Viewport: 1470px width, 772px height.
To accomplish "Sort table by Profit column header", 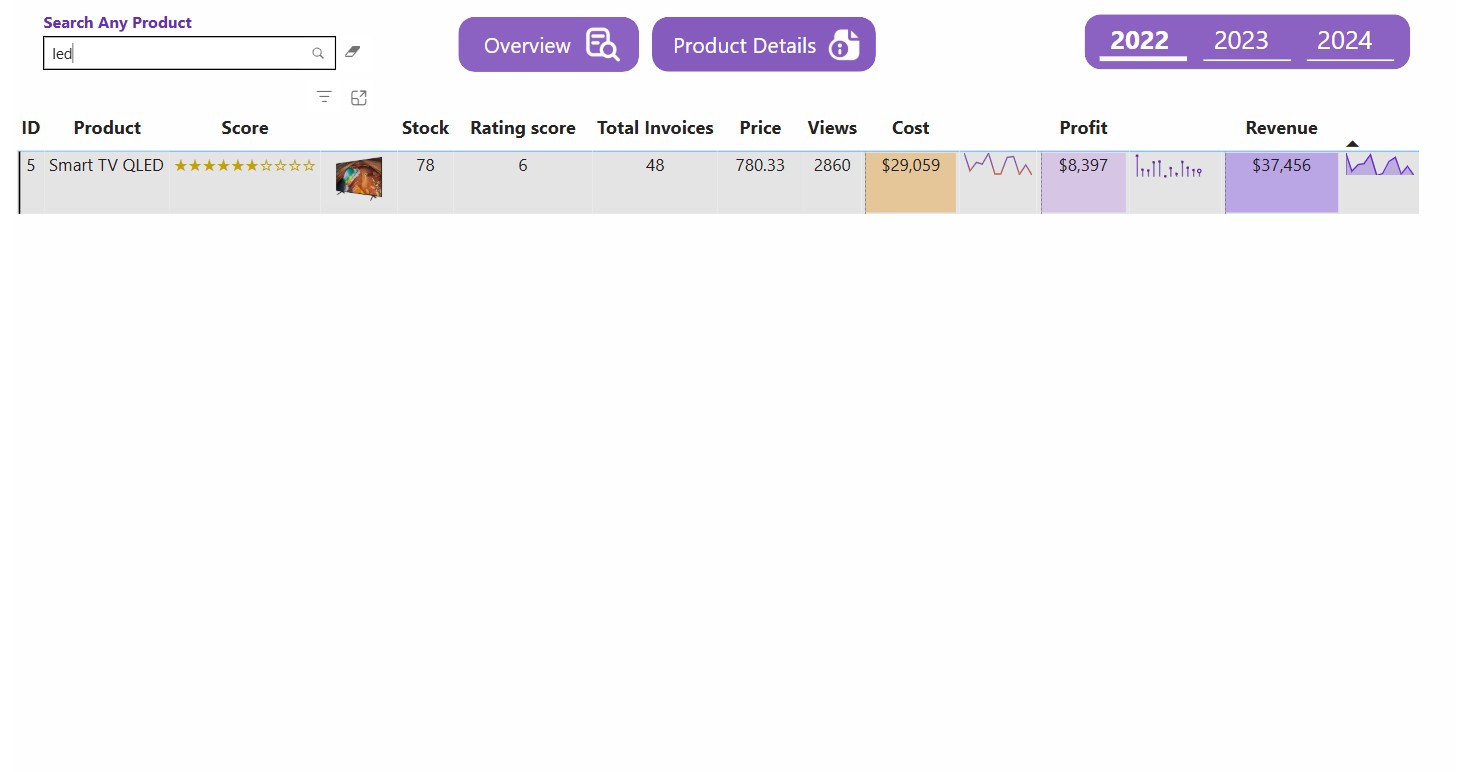I will point(1083,128).
